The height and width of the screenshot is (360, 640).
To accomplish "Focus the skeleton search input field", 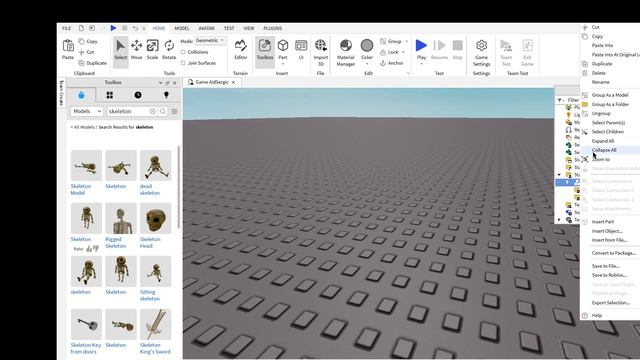I will [x=128, y=111].
